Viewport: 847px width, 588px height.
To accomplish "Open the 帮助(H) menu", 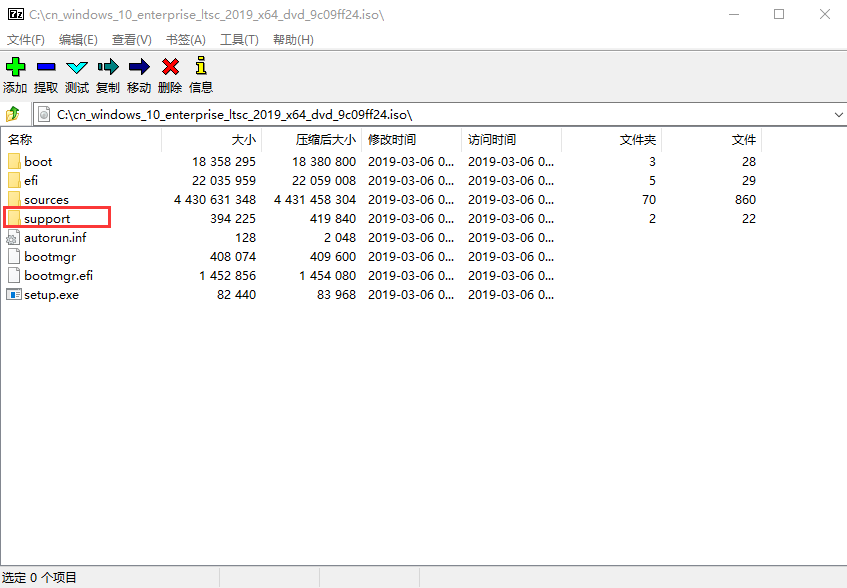I will pos(293,39).
